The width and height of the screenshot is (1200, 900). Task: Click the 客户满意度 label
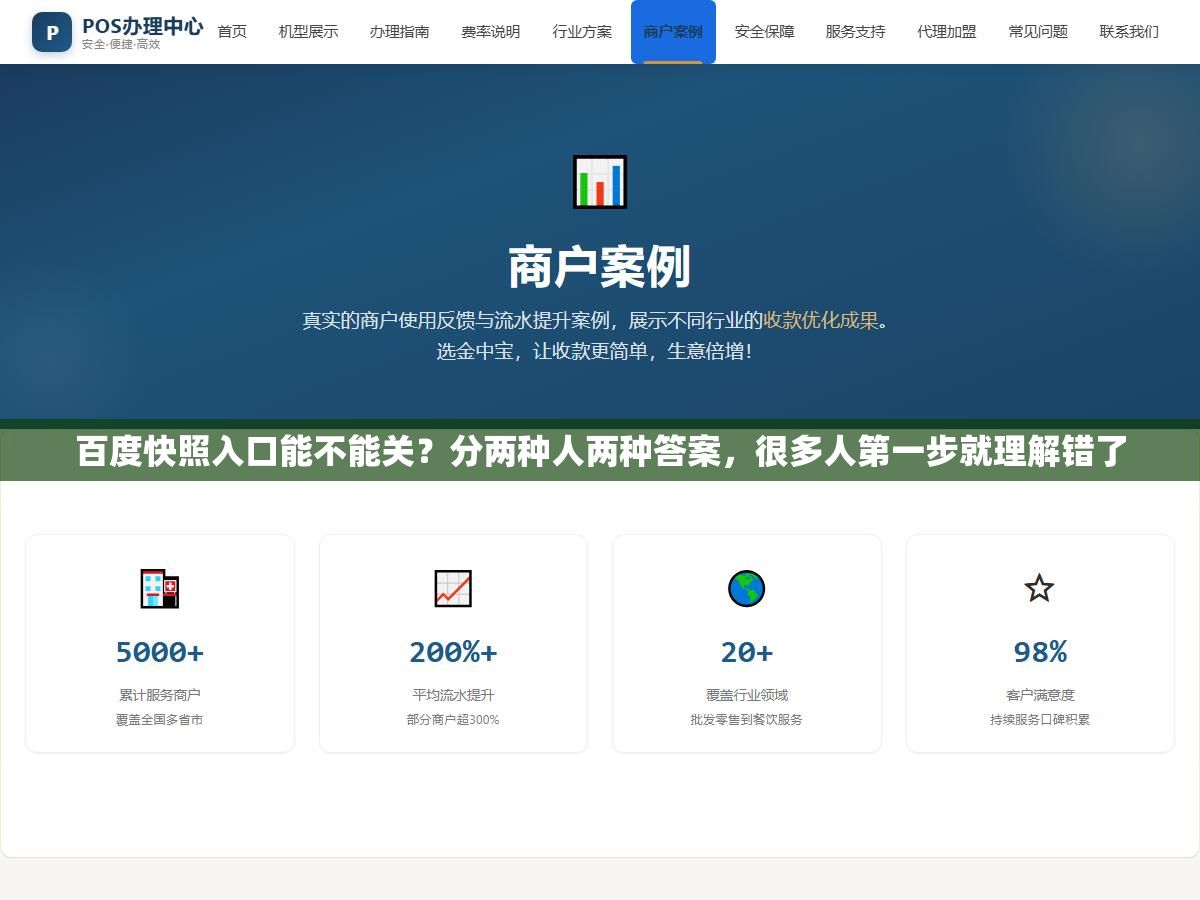coord(1040,695)
